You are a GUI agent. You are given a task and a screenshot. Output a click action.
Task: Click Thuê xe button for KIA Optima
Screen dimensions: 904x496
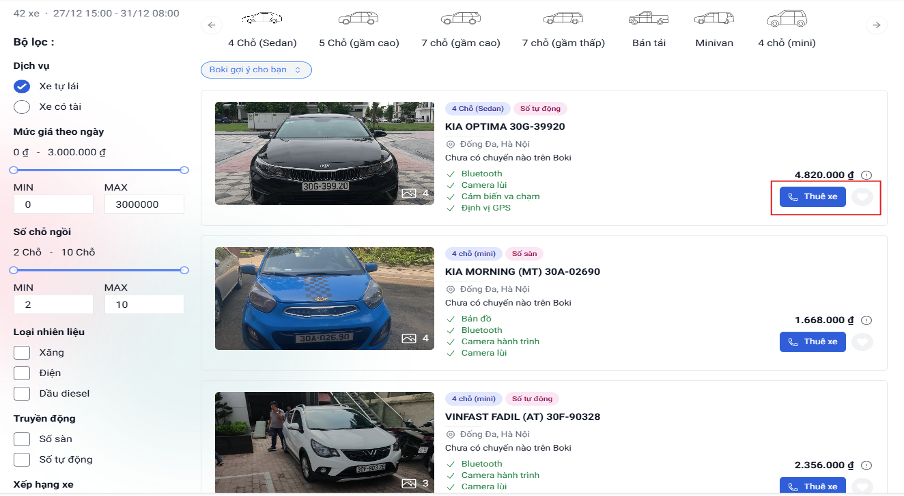tap(813, 197)
